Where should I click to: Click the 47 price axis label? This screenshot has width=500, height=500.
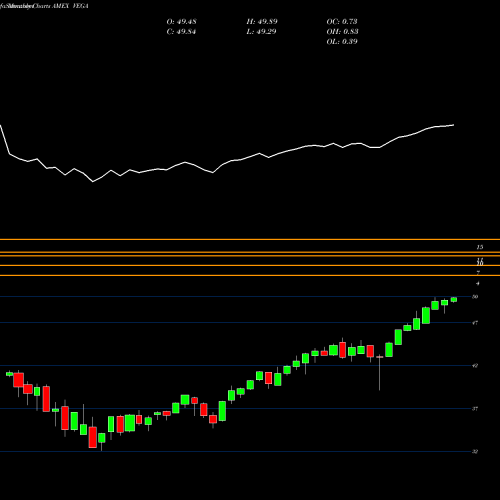point(475,323)
